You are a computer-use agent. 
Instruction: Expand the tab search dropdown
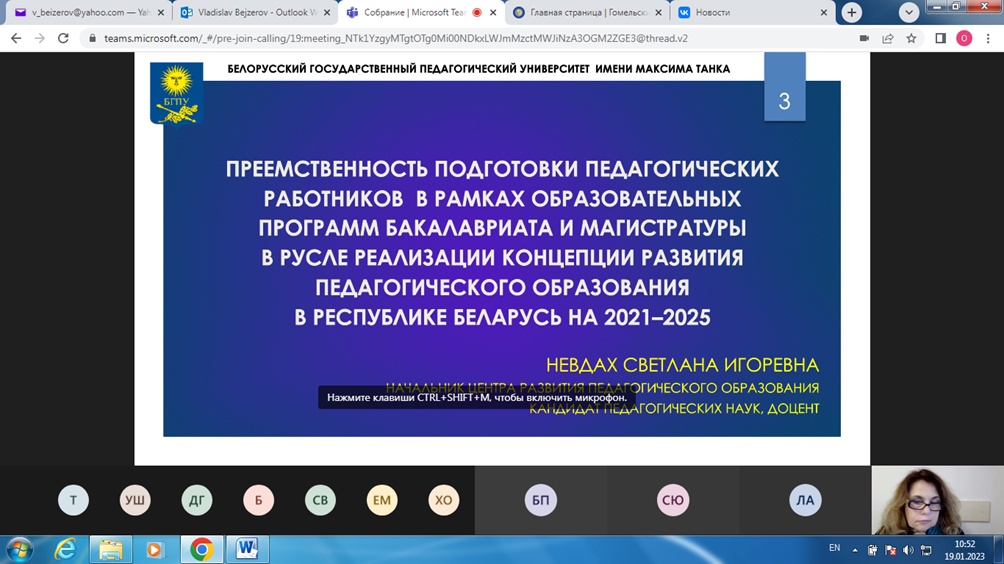[908, 12]
